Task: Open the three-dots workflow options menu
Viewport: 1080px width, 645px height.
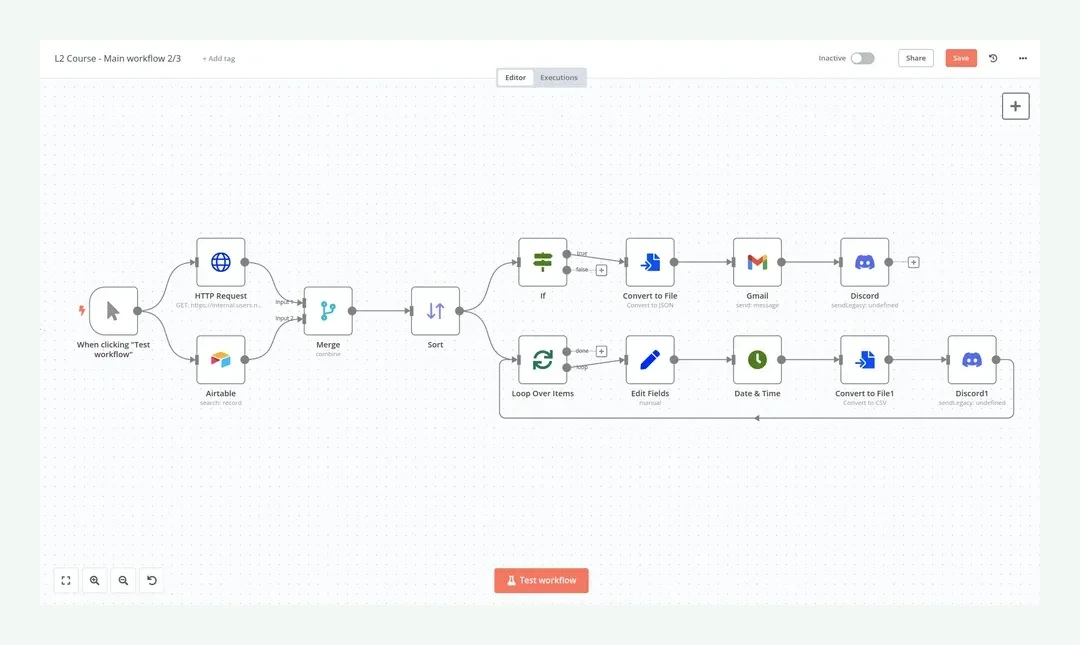Action: pos(1023,58)
